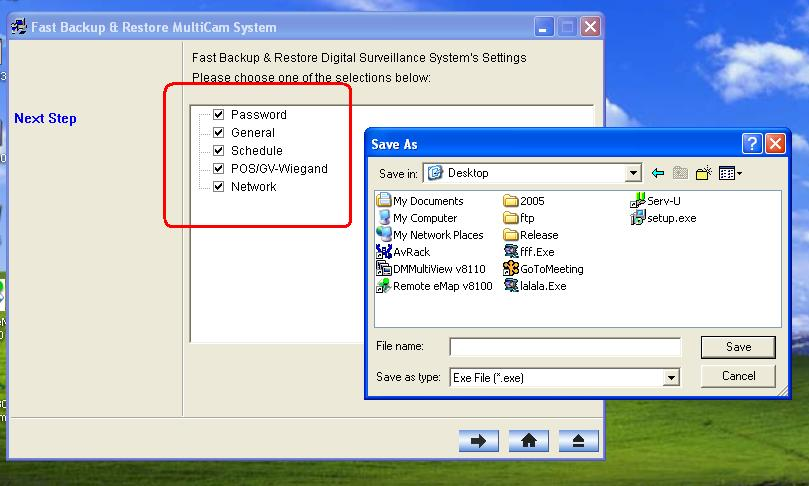Select the GoToMeeting shortcut

tap(543, 268)
